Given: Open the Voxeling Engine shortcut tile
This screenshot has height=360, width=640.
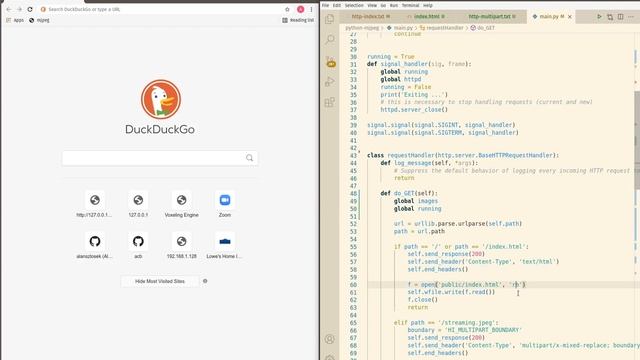Looking at the screenshot, I should click(x=181, y=205).
